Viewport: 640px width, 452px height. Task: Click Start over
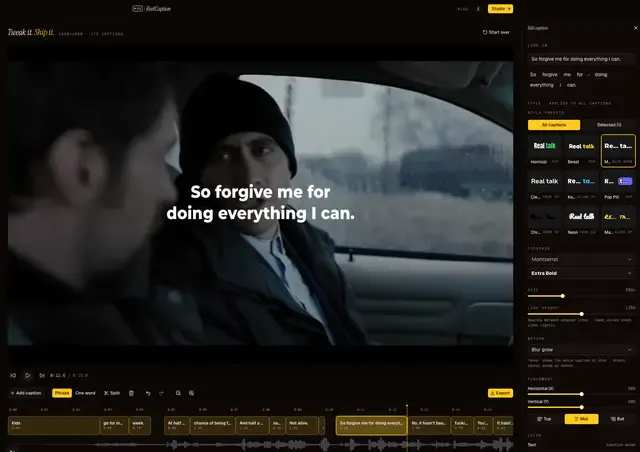[496, 32]
